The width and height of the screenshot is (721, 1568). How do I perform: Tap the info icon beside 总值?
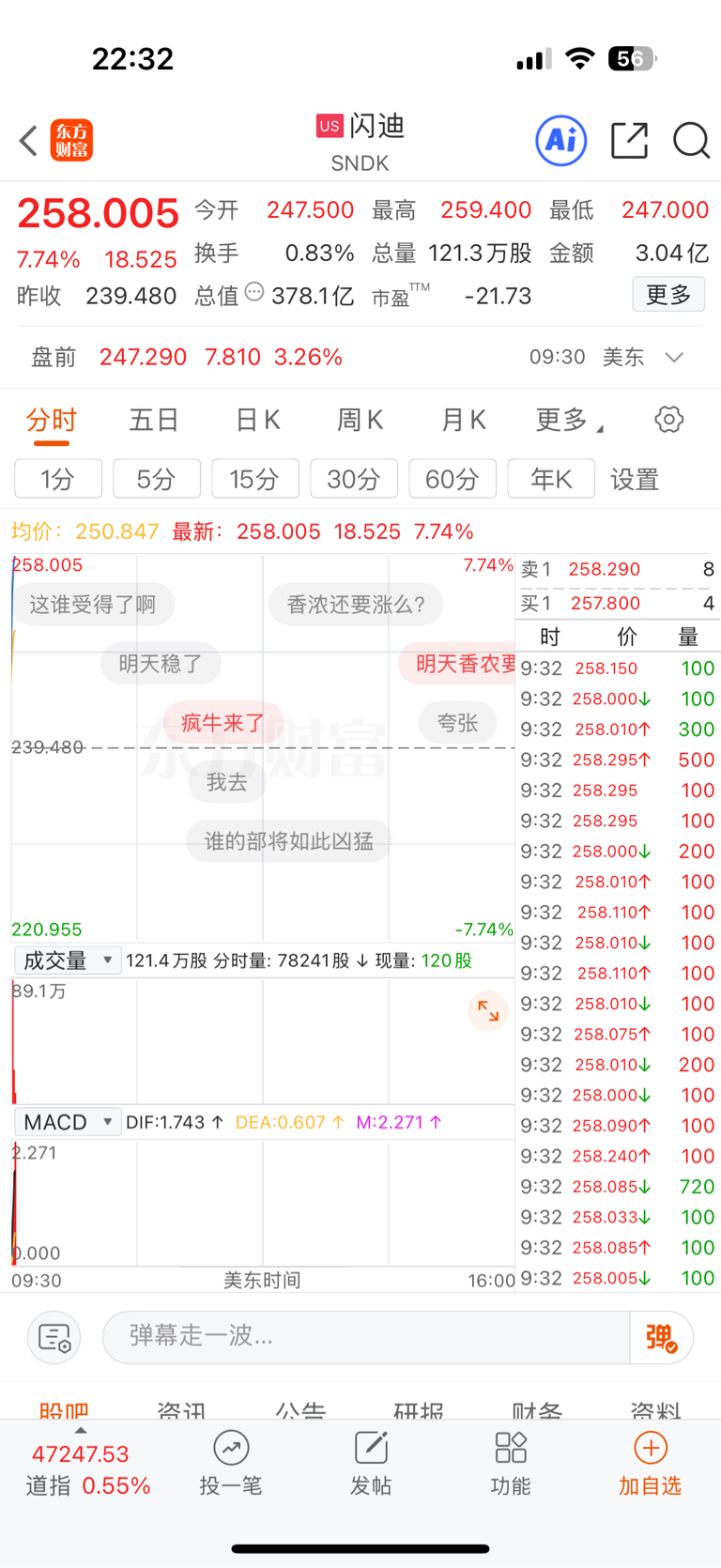click(253, 293)
